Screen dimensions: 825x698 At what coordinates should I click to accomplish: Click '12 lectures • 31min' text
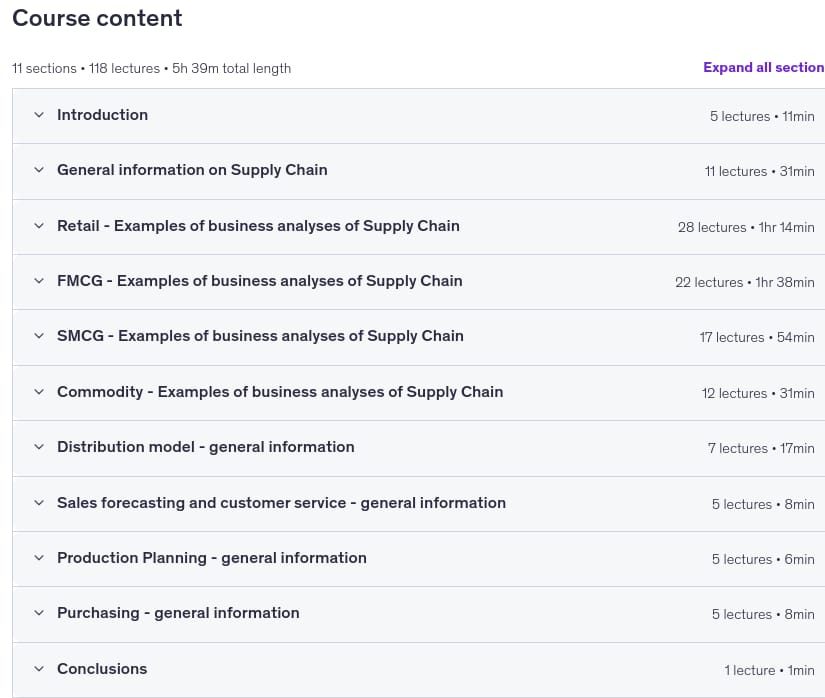click(x=758, y=393)
